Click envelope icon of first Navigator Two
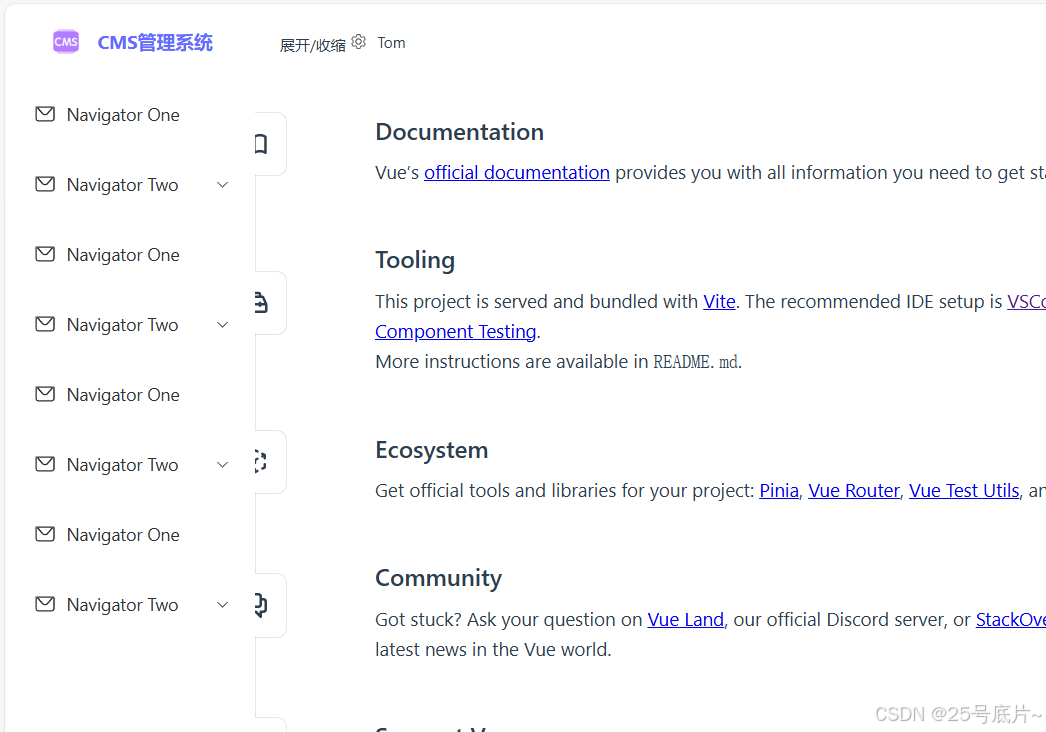The width and height of the screenshot is (1046, 732). (45, 184)
